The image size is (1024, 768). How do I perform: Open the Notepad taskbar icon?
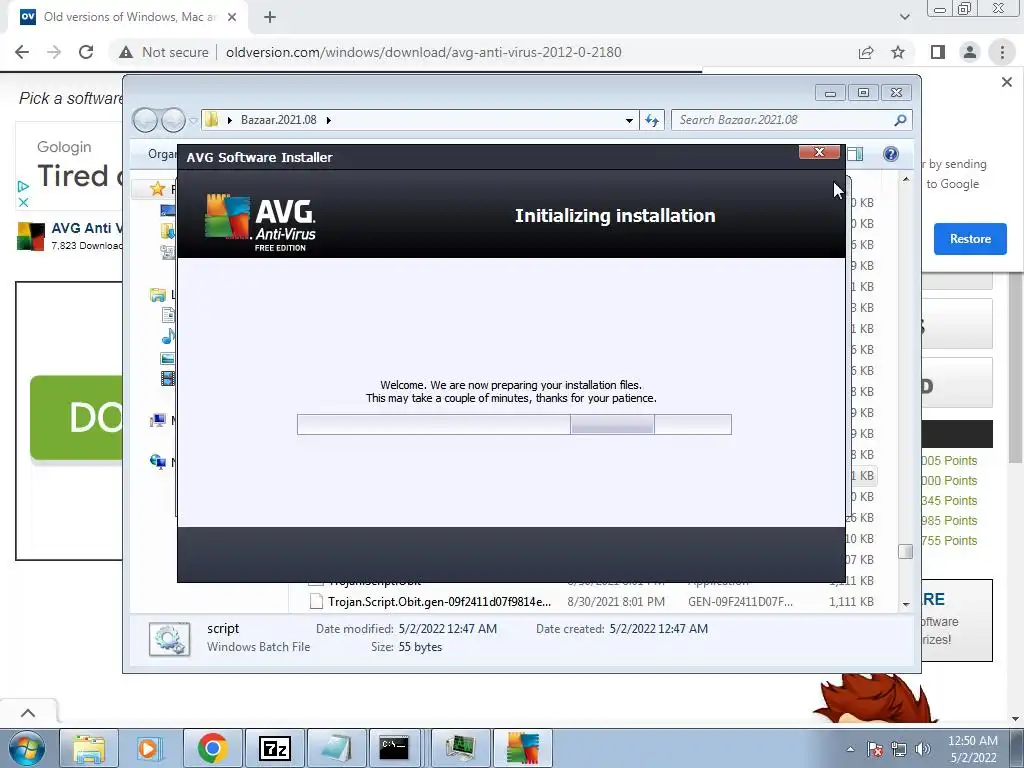[336, 748]
